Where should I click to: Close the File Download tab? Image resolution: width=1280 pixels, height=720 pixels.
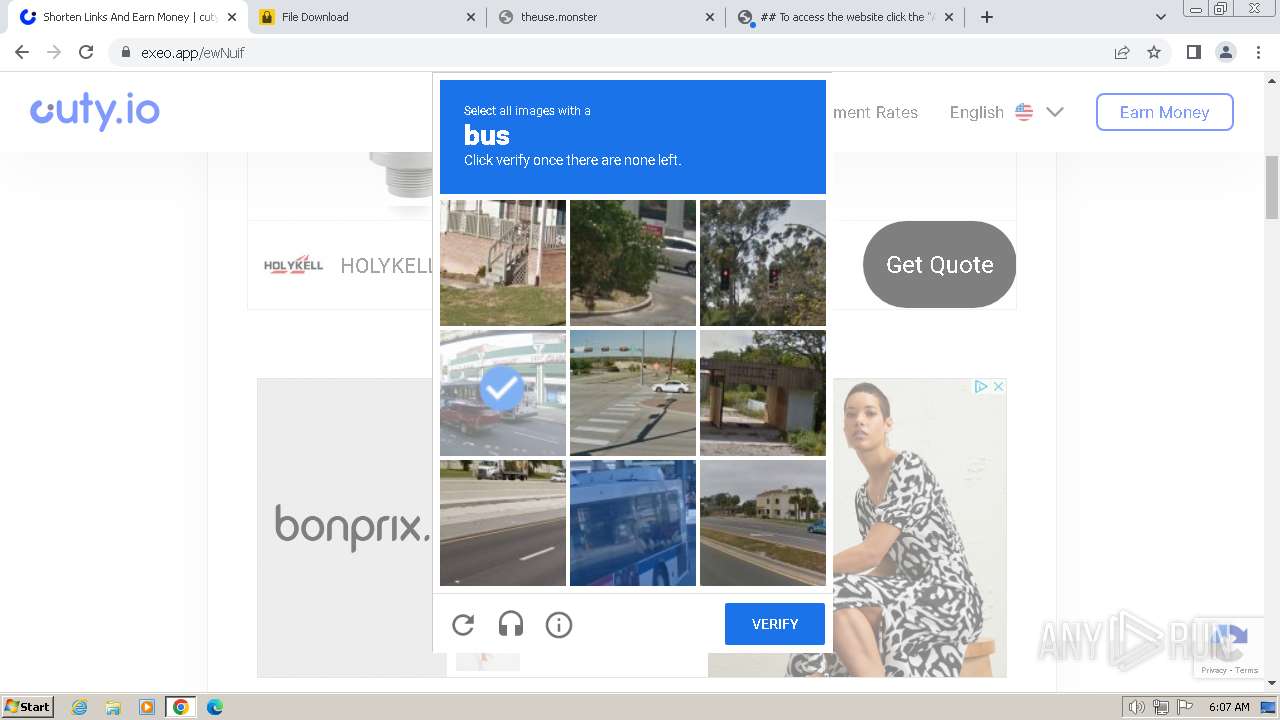pyautogui.click(x=471, y=17)
